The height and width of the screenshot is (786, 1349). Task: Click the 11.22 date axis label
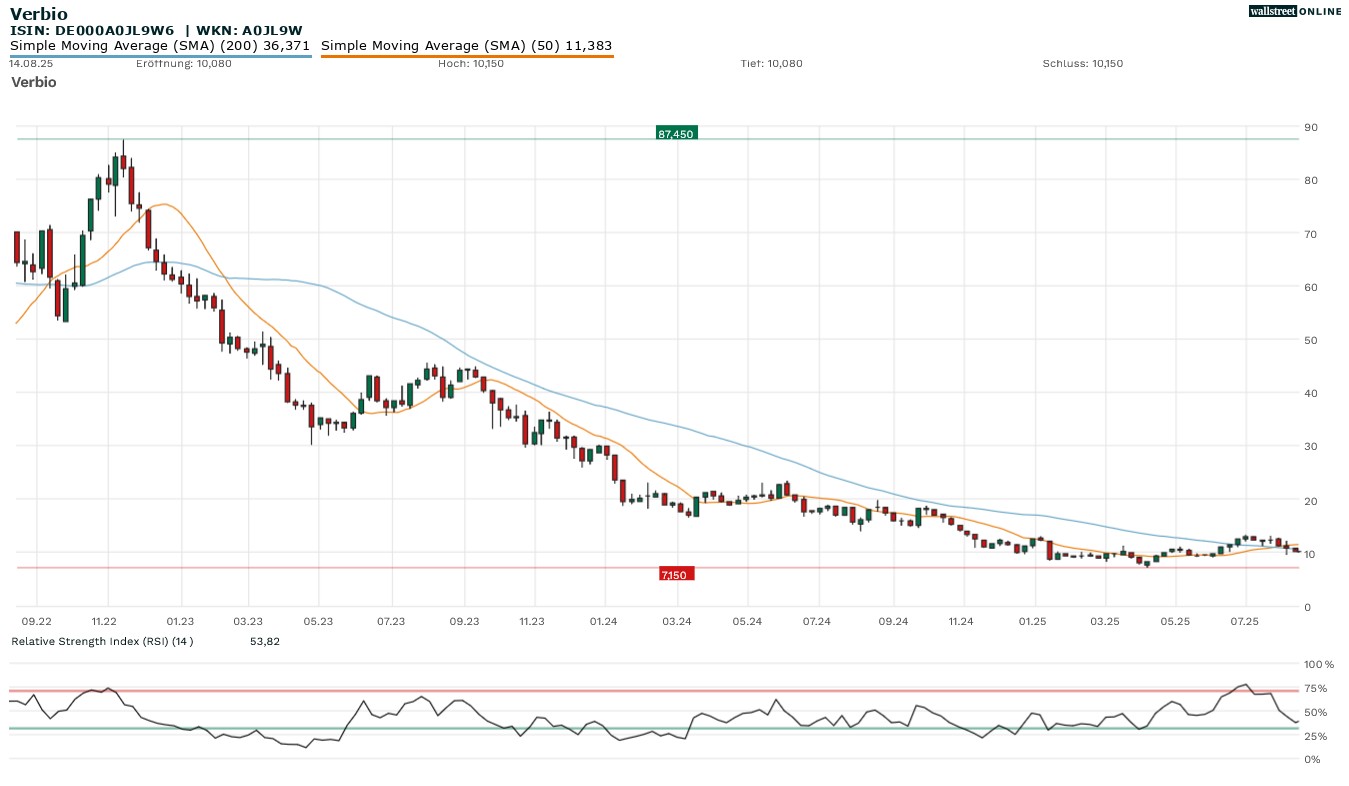coord(103,621)
